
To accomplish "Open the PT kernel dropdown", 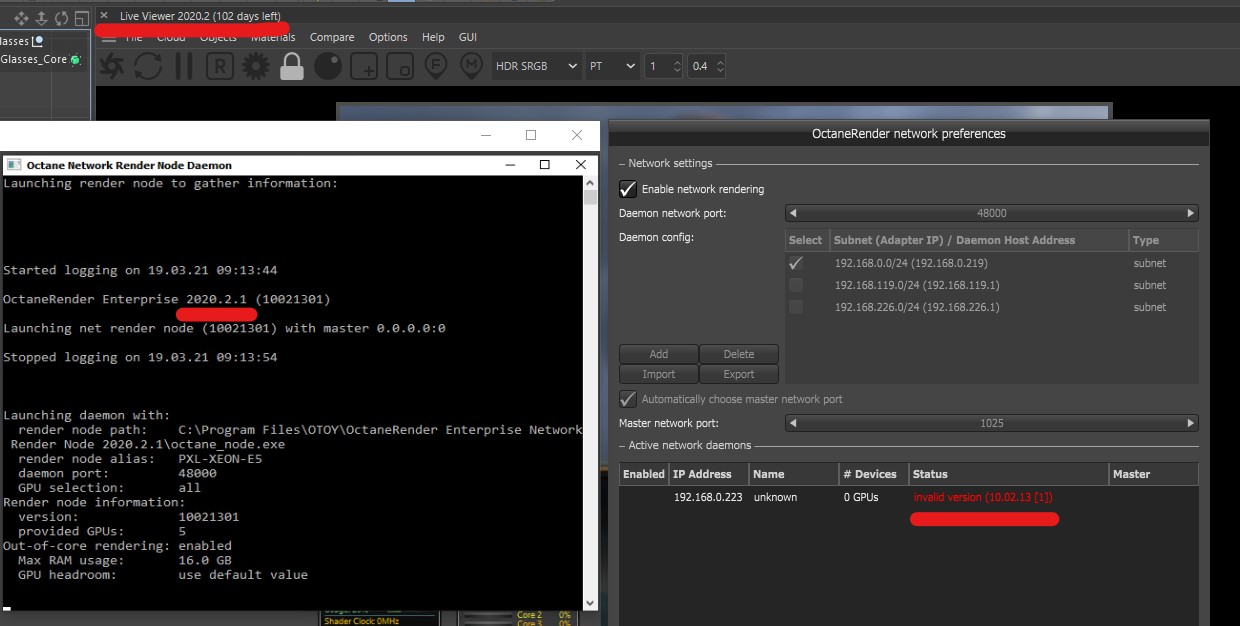I will 613,66.
